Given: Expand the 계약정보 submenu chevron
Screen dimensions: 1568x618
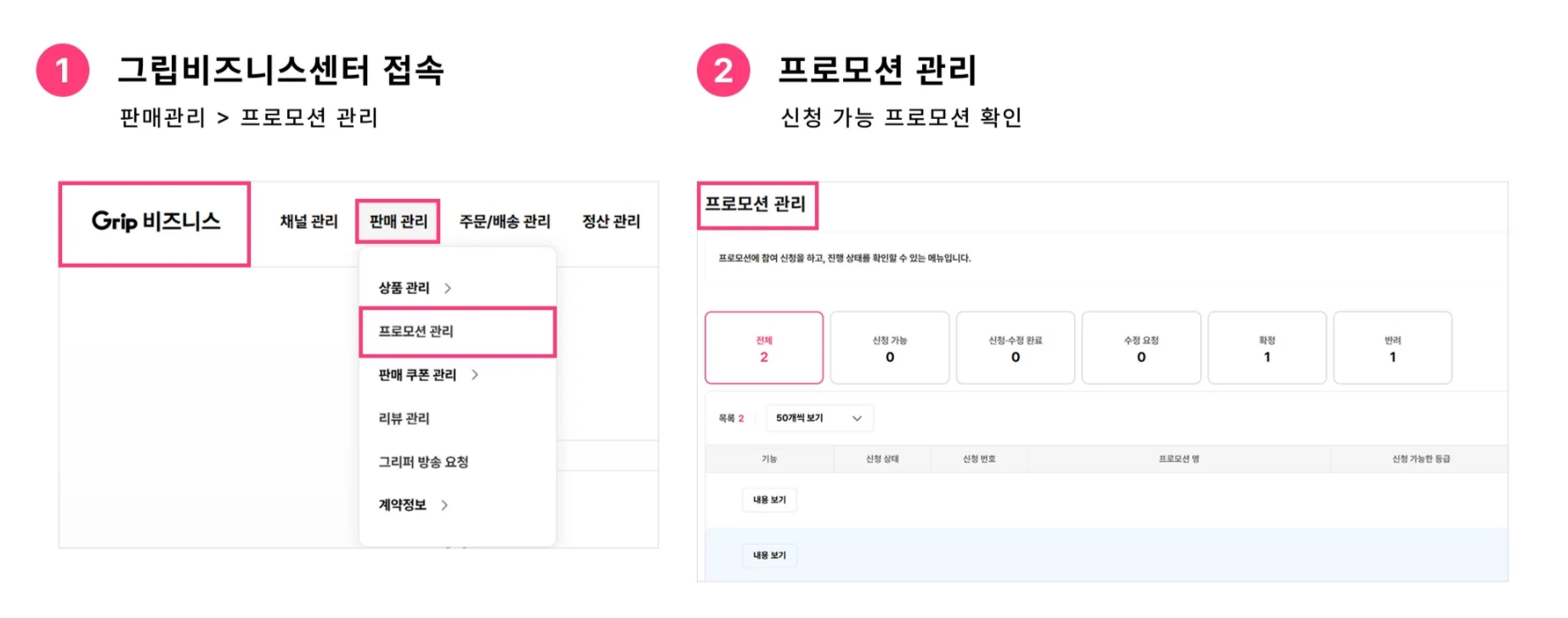Looking at the screenshot, I should click(x=444, y=505).
